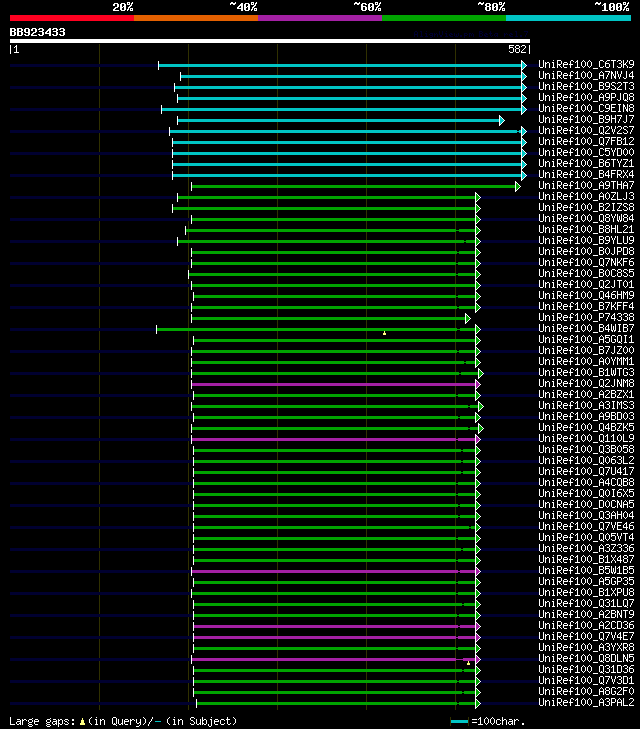640x729 pixels.
Task: Click the UniRef100_D0CNA5 label
Action: (x=586, y=504)
